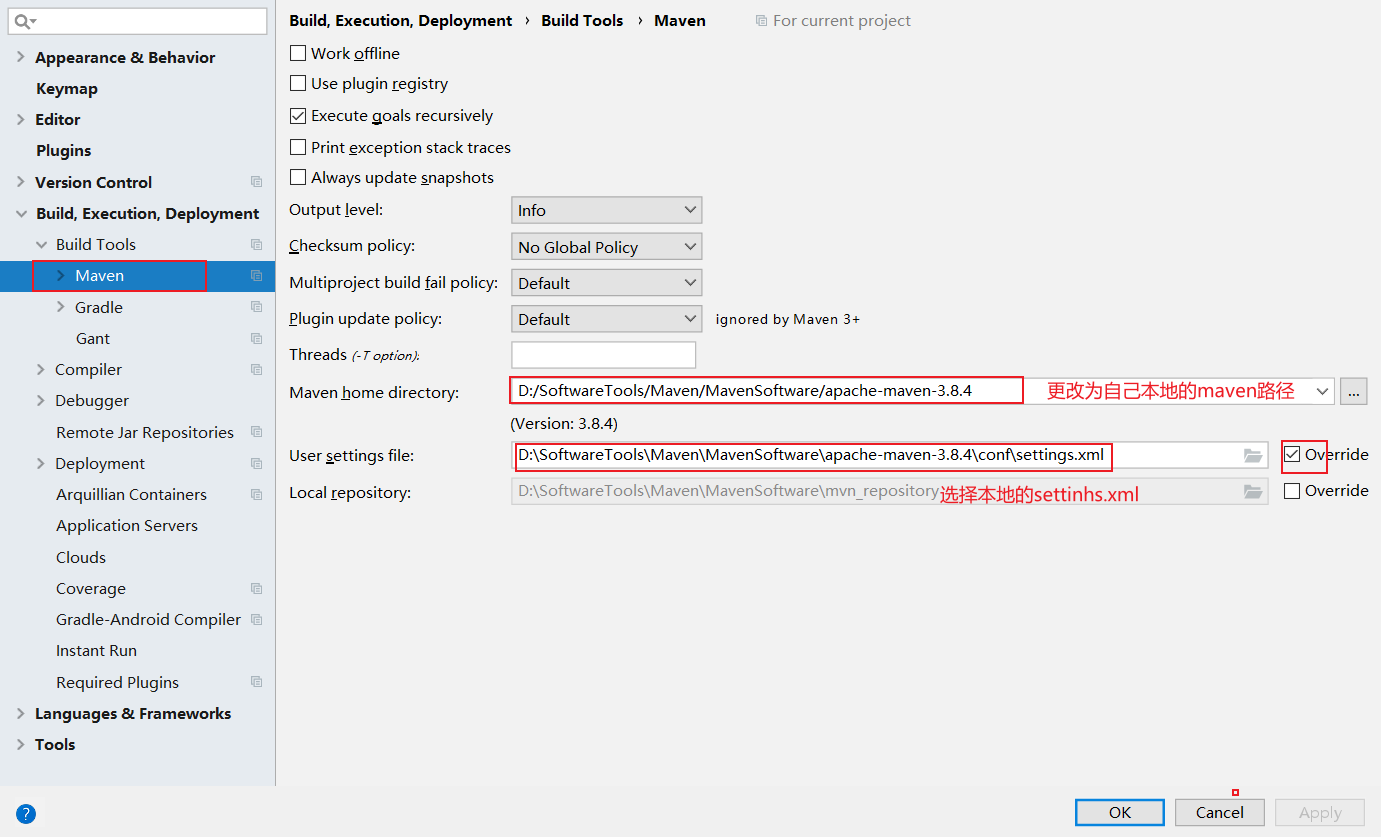Click the search magnifier icon in settings
The width and height of the screenshot is (1381, 837).
[x=25, y=21]
